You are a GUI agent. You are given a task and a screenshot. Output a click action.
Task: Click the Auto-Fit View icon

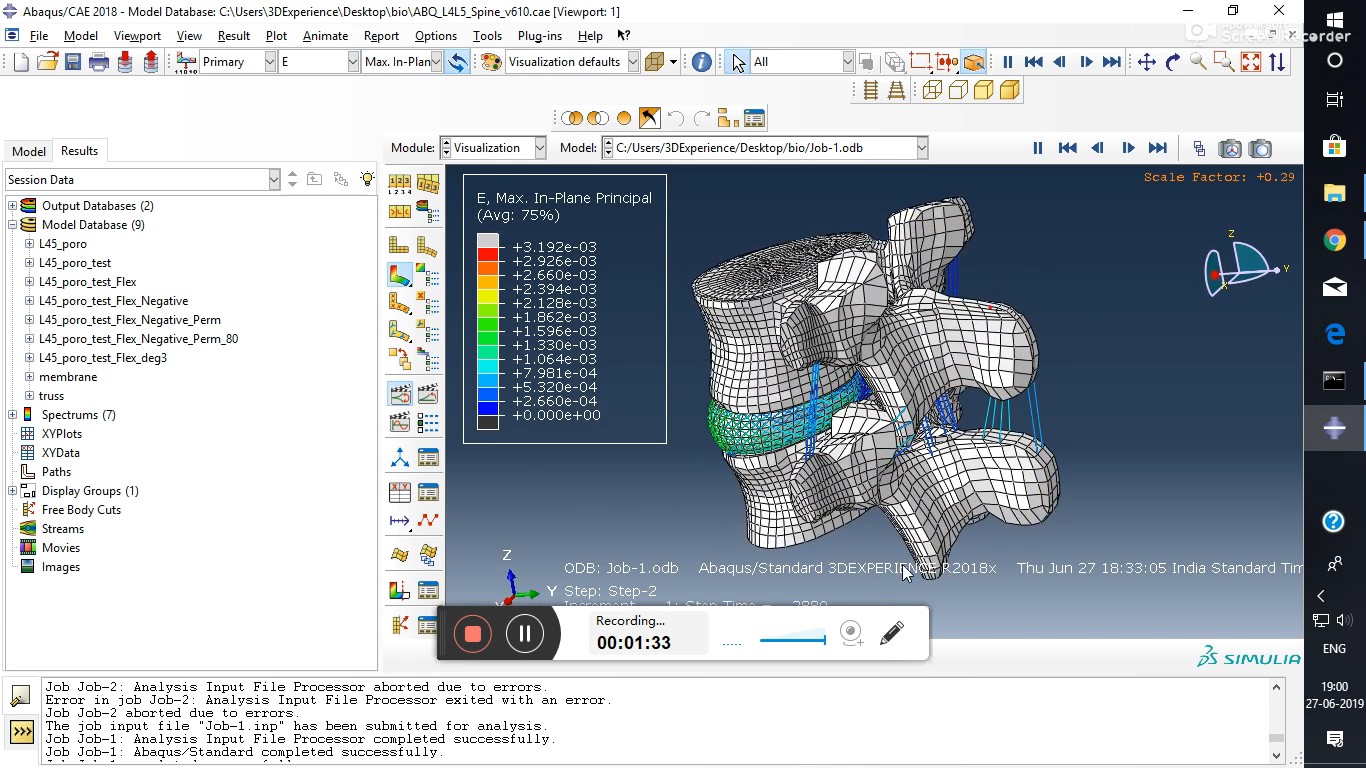pyautogui.click(x=1251, y=62)
